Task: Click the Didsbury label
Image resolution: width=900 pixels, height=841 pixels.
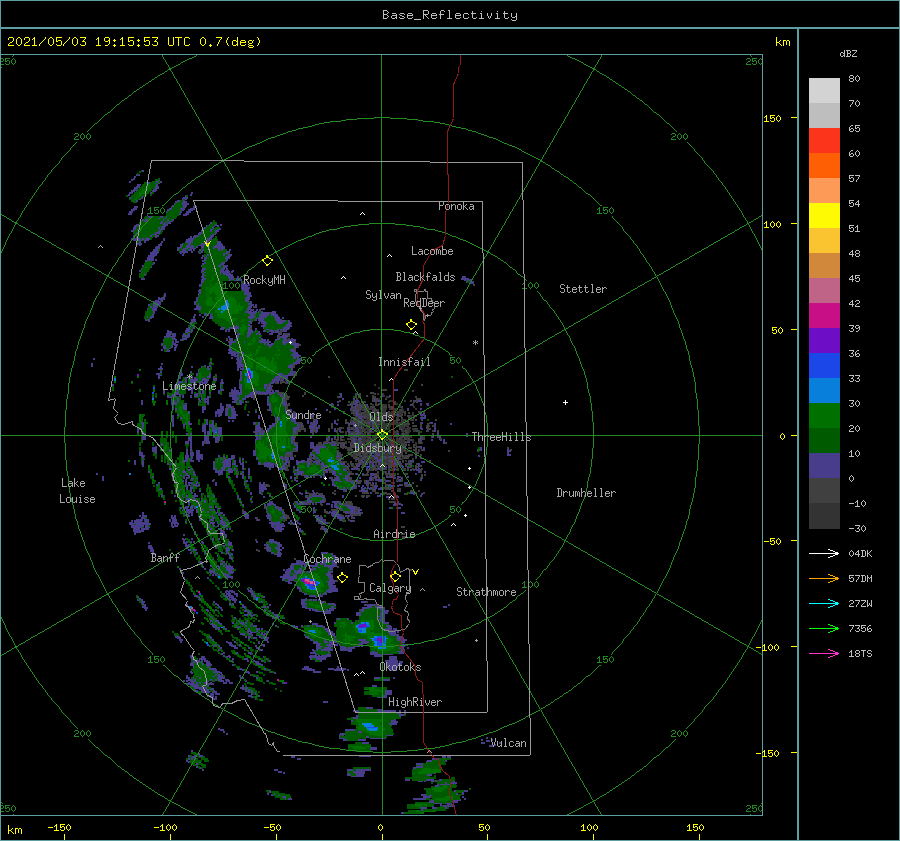Action: tap(378, 448)
